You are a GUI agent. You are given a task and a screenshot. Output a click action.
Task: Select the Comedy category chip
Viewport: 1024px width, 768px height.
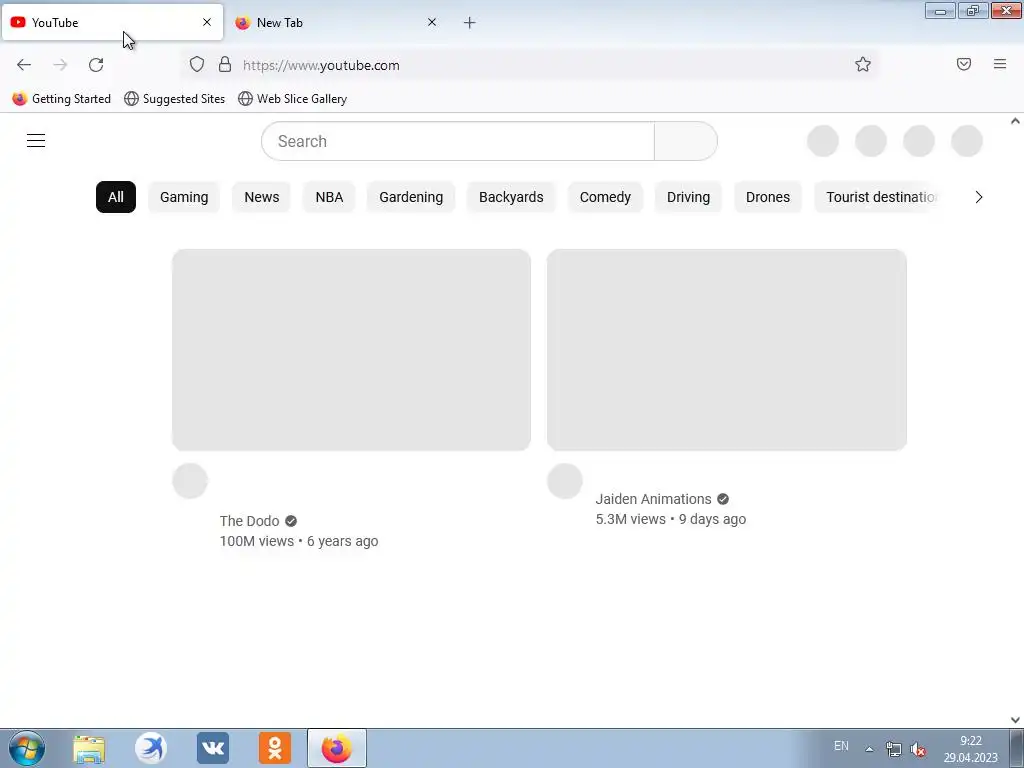tap(605, 197)
